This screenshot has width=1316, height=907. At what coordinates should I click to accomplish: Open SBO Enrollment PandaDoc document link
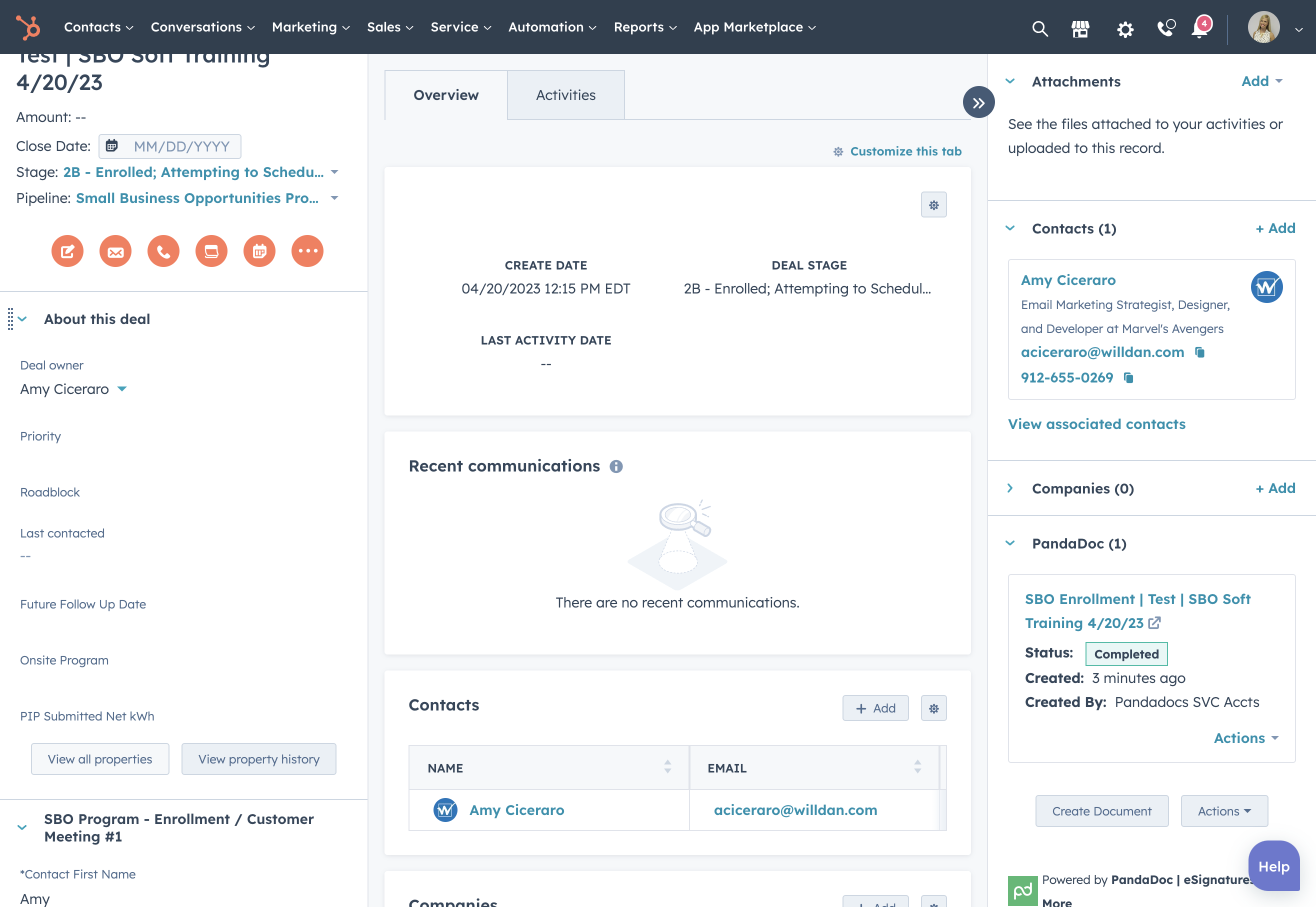click(1137, 611)
